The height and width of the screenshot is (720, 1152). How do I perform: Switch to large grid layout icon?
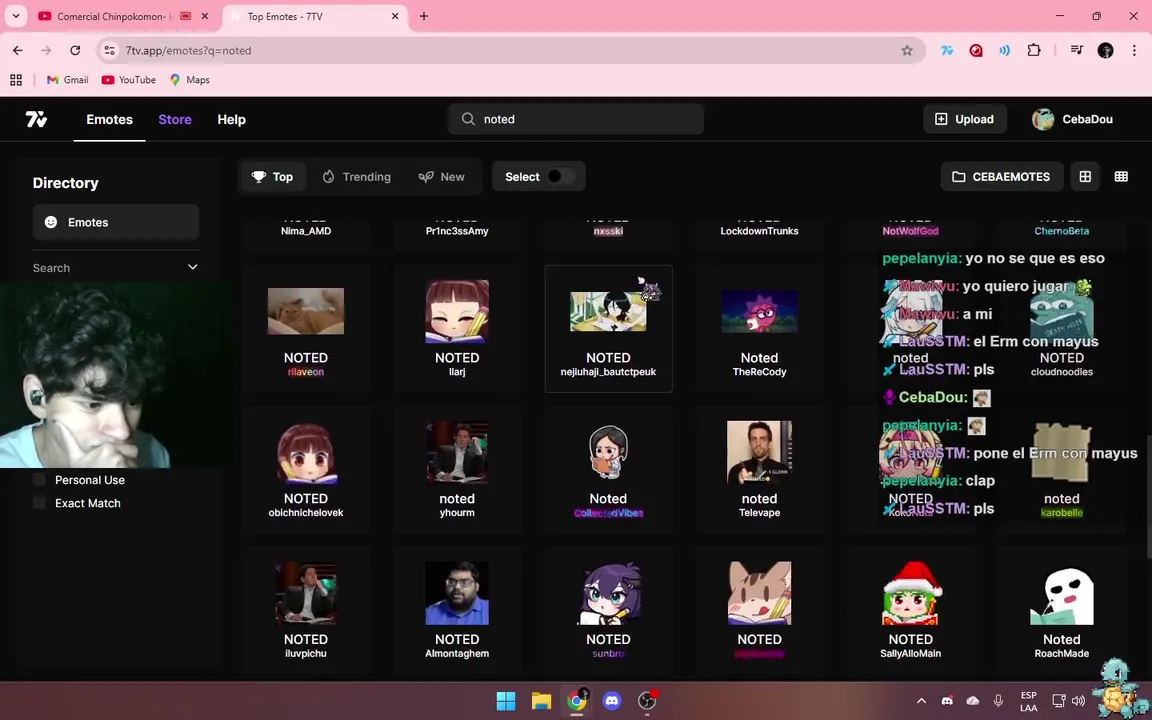click(1085, 176)
